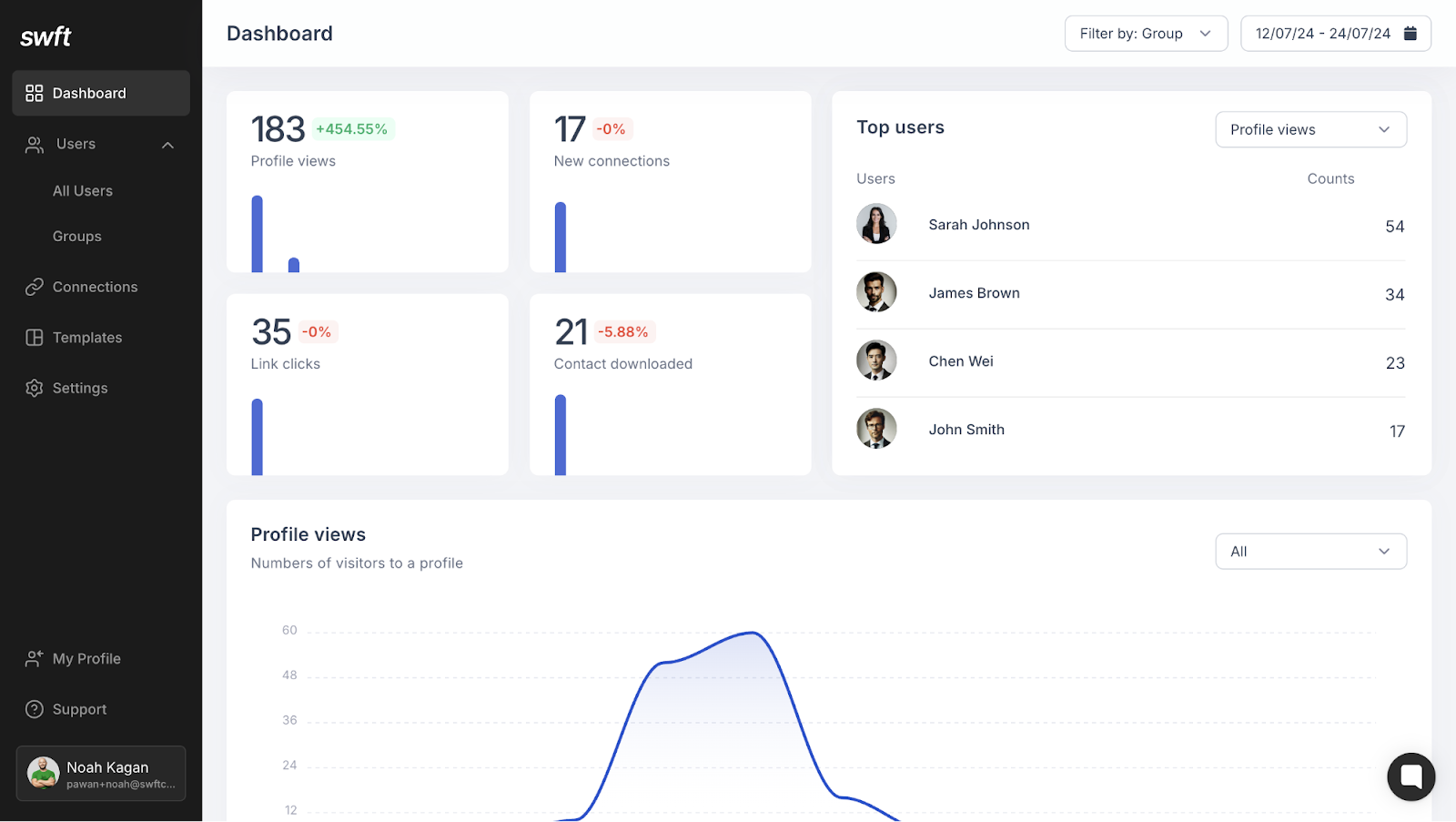Open Connections via the link icon
This screenshot has width=1456, height=822.
pyautogui.click(x=35, y=286)
